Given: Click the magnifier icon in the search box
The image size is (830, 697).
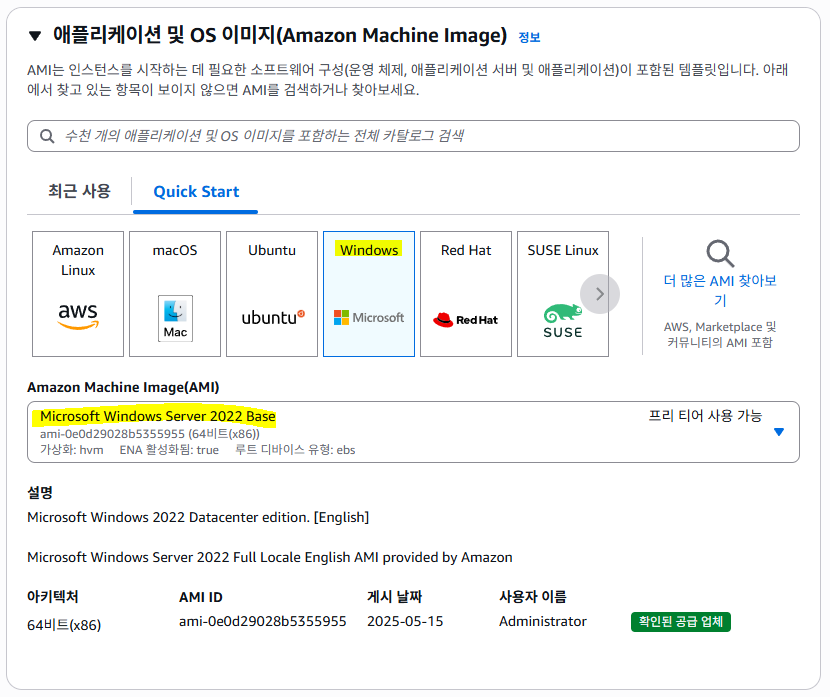Looking at the screenshot, I should 47,136.
